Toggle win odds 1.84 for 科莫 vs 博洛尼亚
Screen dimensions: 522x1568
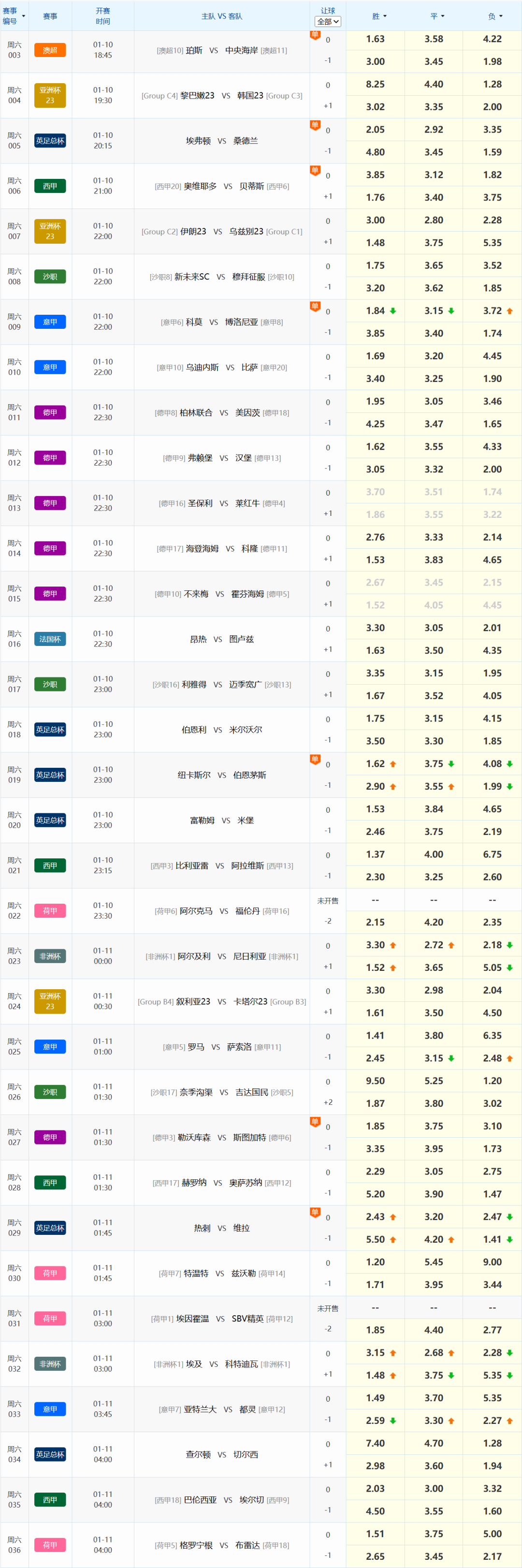[376, 311]
